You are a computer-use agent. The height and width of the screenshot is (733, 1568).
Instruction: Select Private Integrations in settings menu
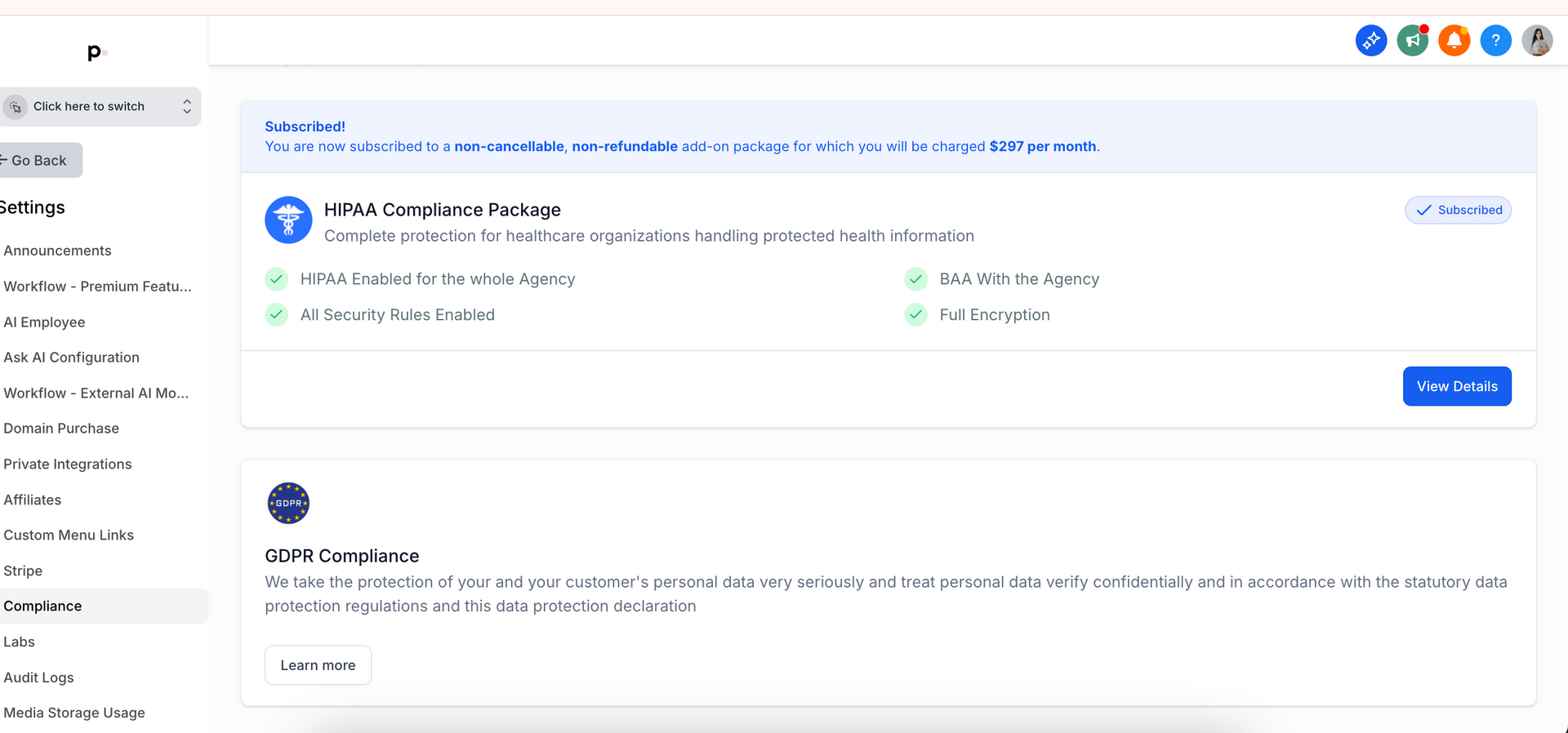68,464
